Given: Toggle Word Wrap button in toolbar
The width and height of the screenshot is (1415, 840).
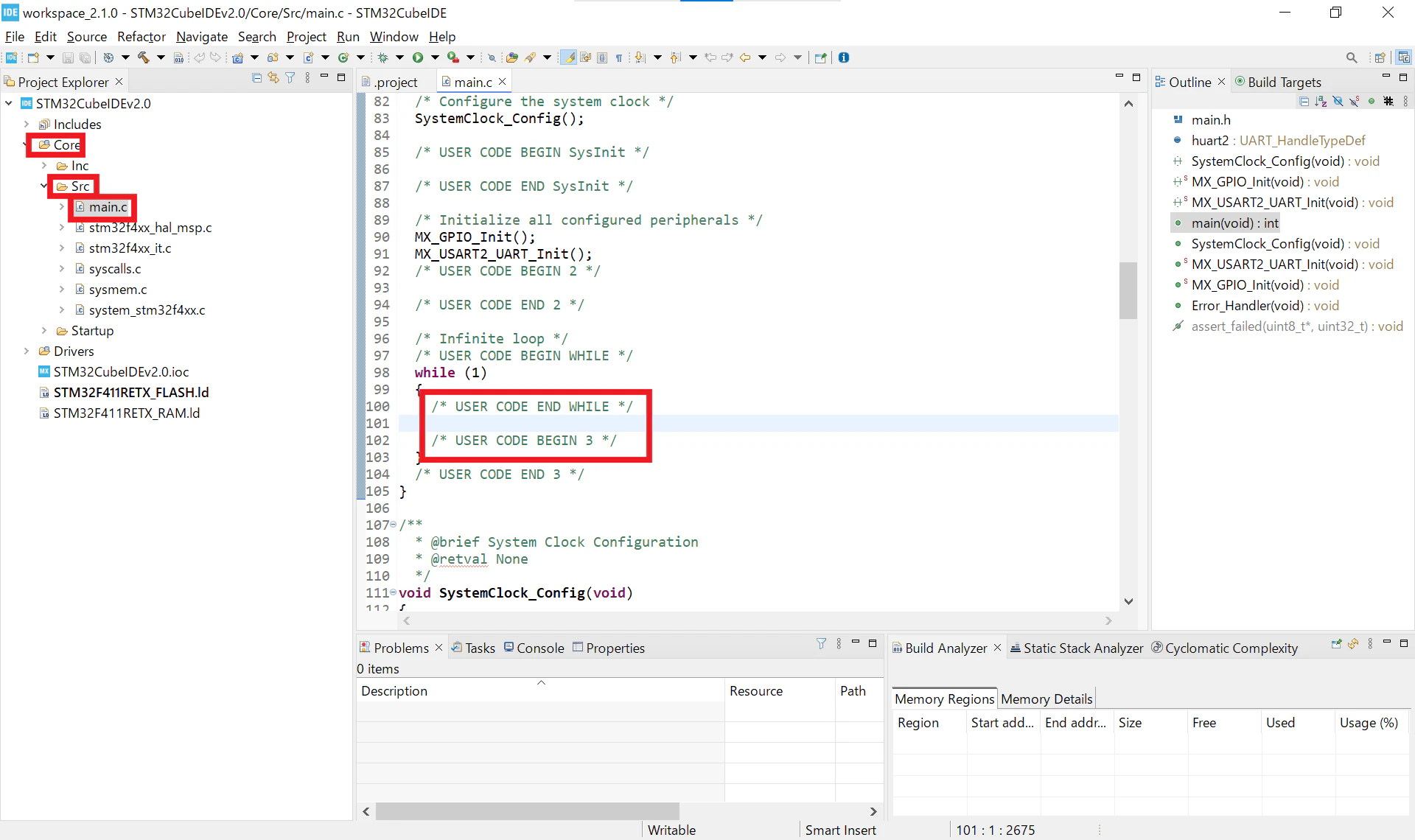Looking at the screenshot, I should 585,57.
